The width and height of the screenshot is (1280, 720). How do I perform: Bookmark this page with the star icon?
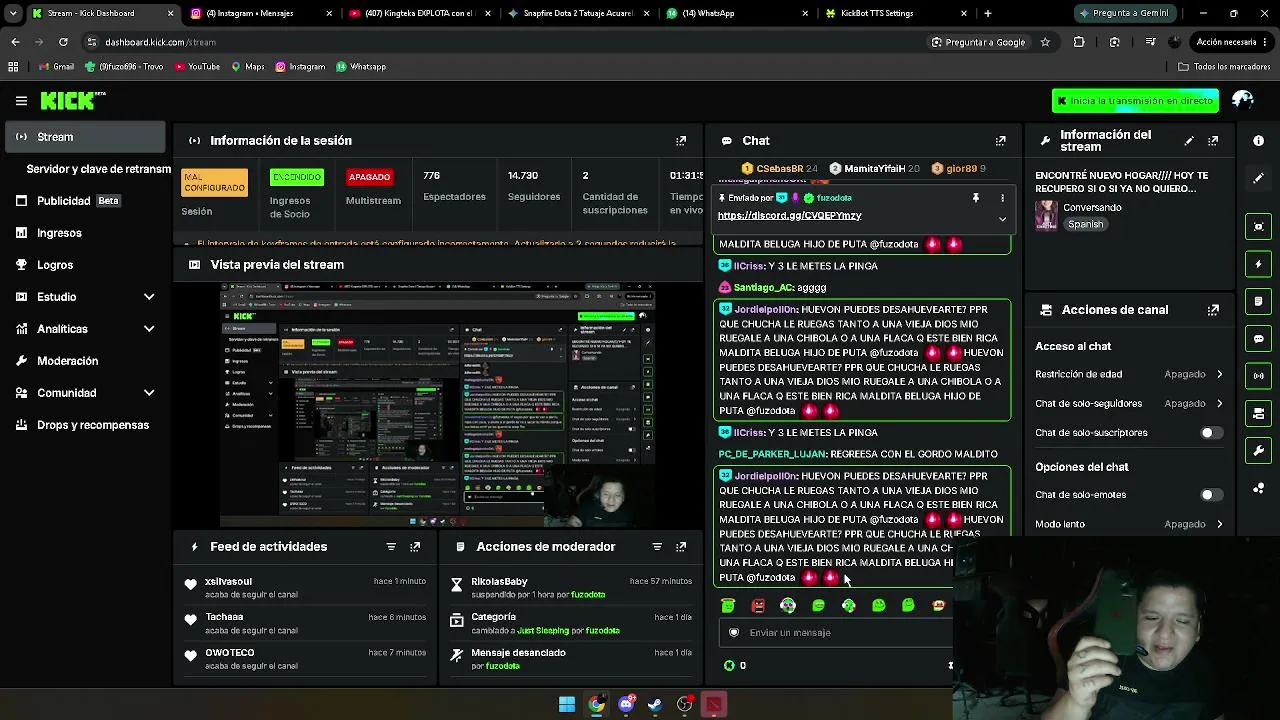tap(1045, 42)
